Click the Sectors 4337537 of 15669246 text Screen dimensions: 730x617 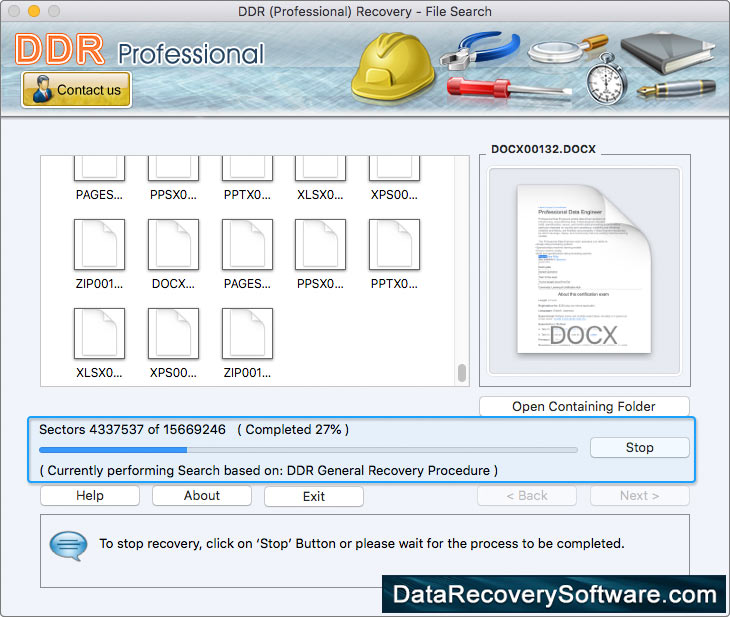[x=132, y=429]
